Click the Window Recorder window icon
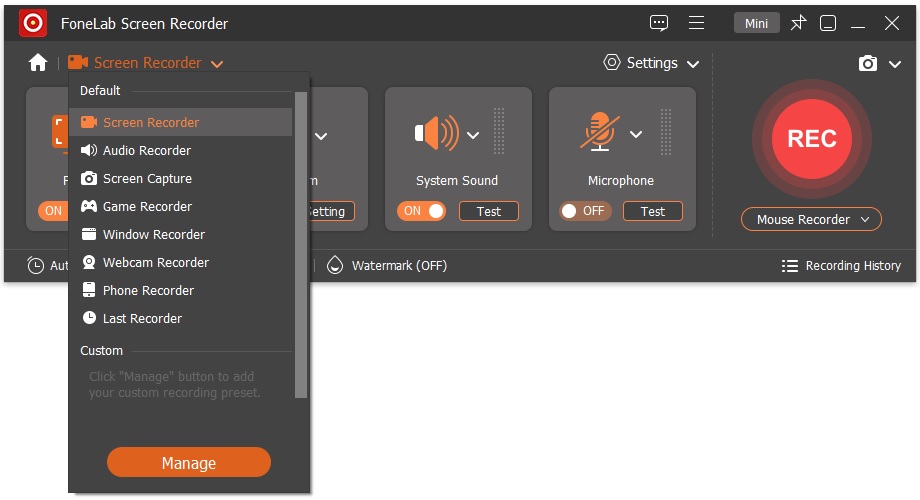This screenshot has width=920, height=500. [x=89, y=234]
